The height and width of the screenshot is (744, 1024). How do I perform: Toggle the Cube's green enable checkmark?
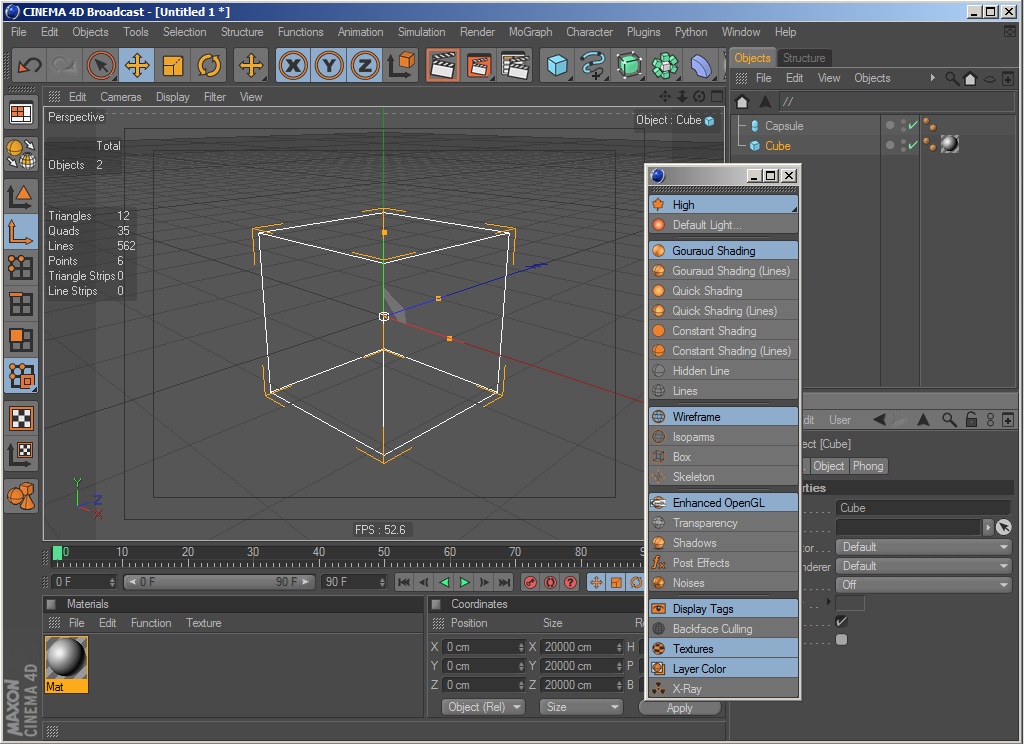912,145
